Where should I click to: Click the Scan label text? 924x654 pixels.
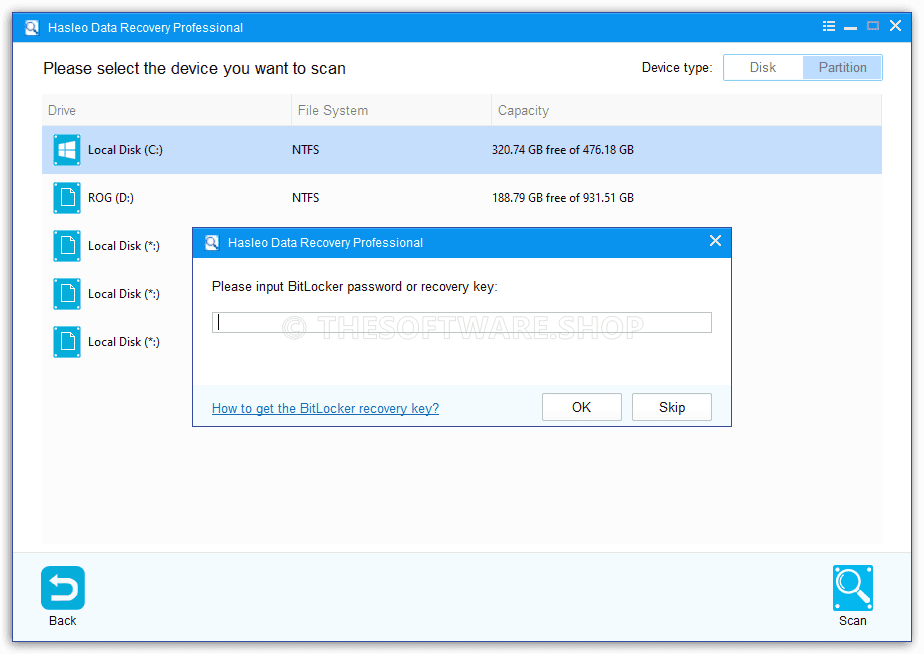point(852,620)
